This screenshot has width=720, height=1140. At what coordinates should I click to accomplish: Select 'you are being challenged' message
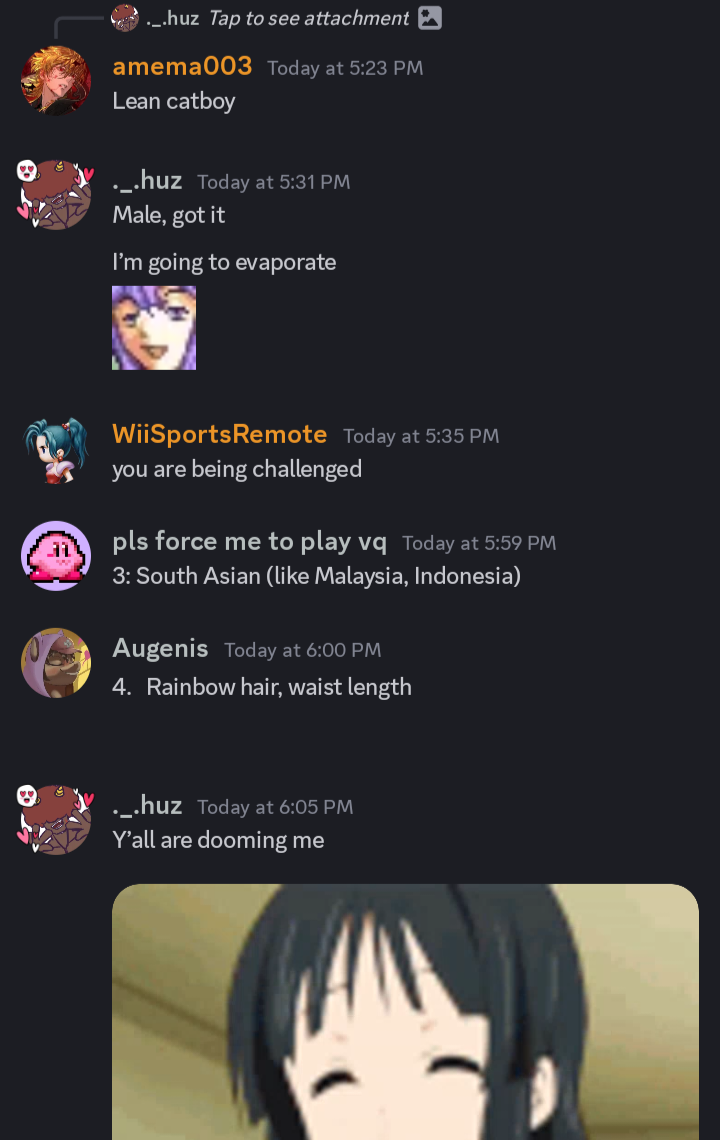pyautogui.click(x=237, y=469)
